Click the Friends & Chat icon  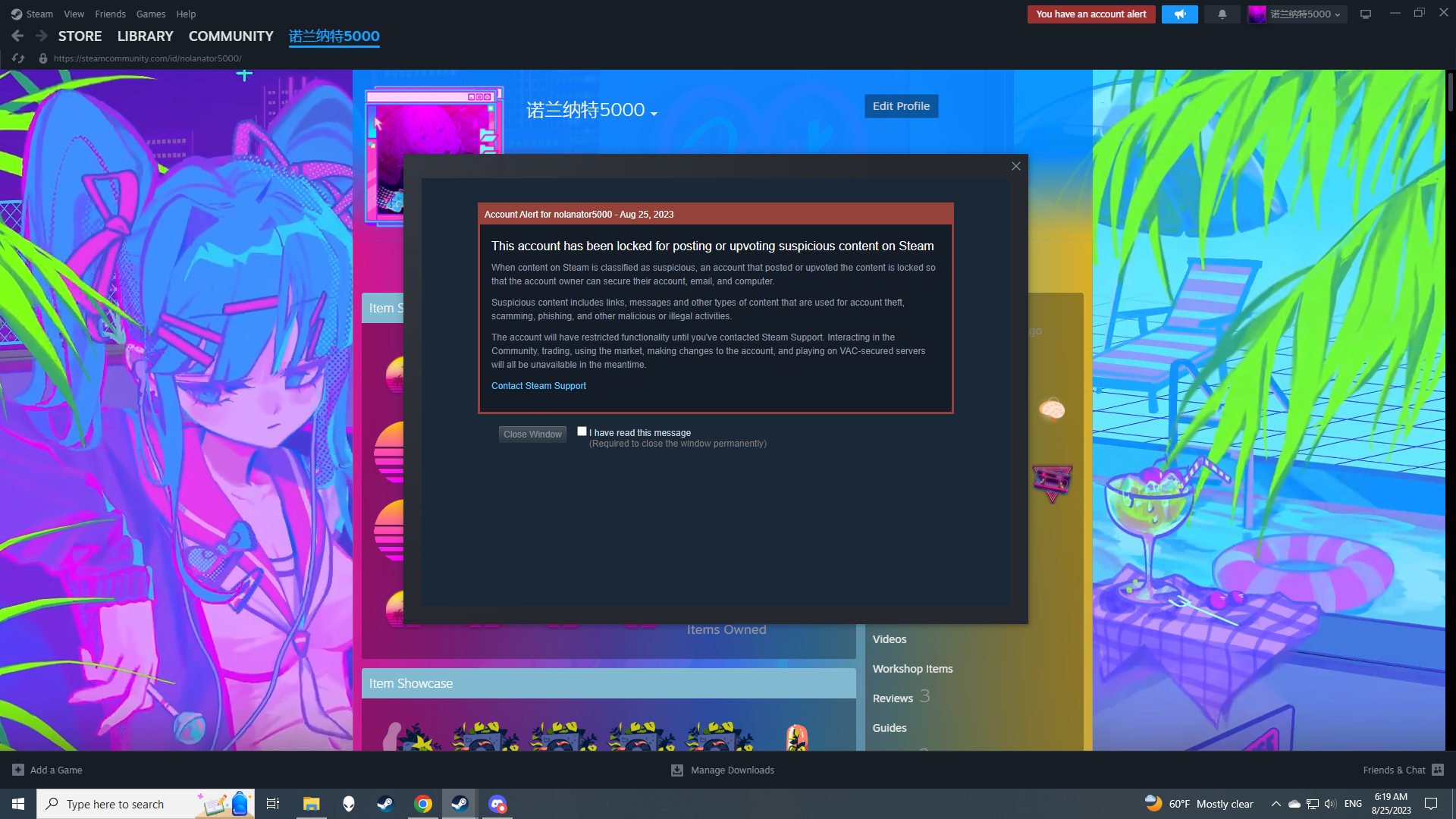click(1438, 770)
